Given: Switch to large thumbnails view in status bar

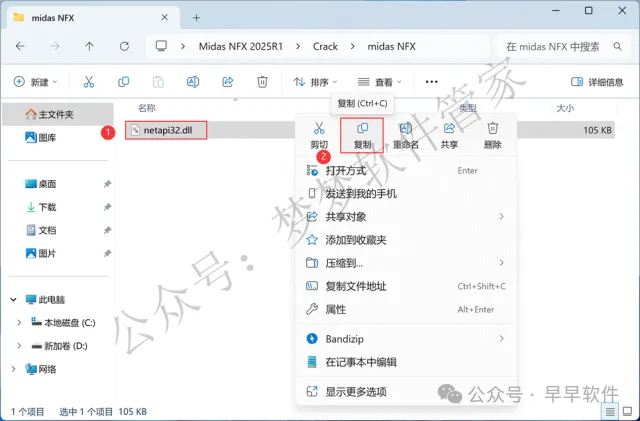Looking at the screenshot, I should [x=627, y=412].
